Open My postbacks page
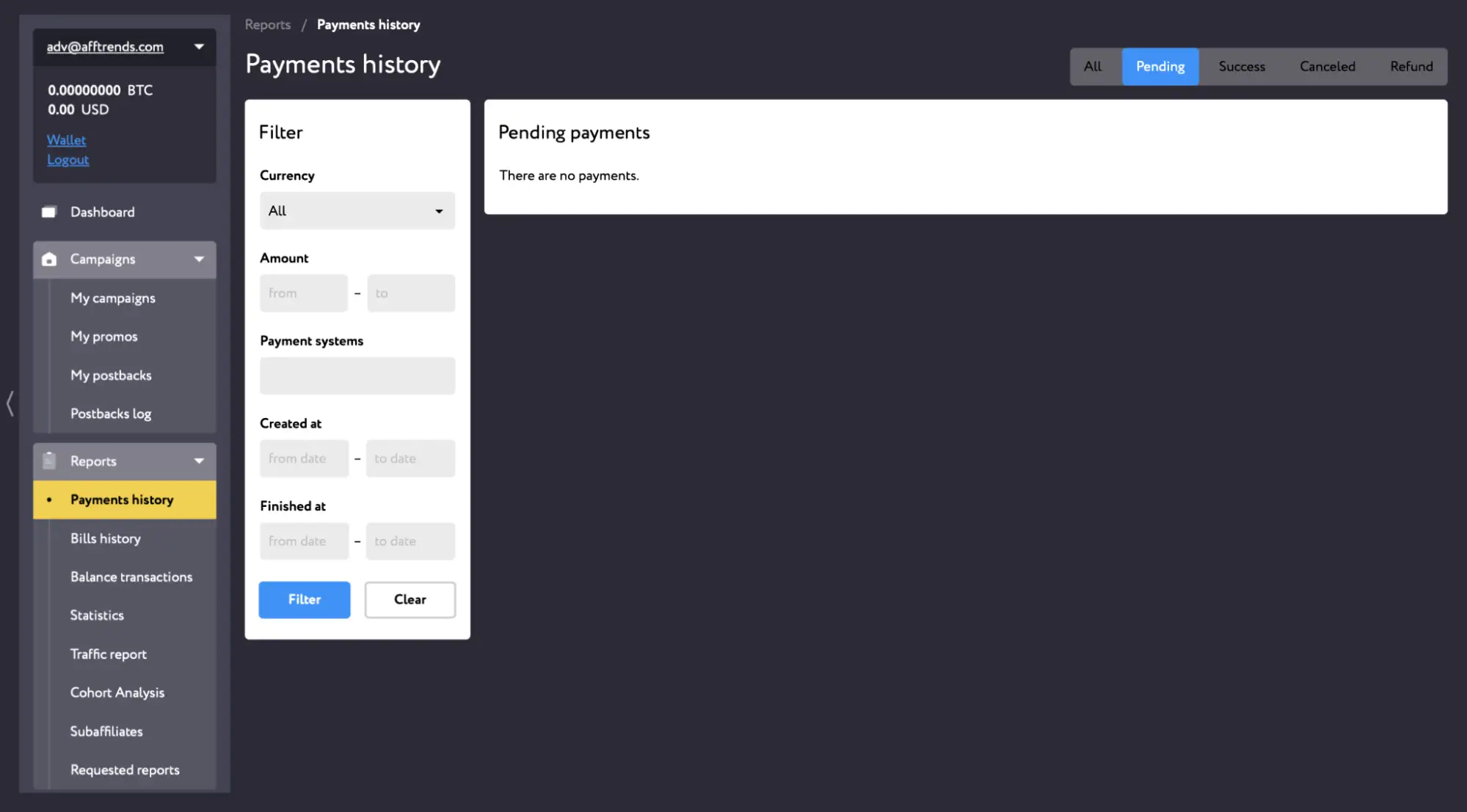The width and height of the screenshot is (1467, 812). point(111,376)
